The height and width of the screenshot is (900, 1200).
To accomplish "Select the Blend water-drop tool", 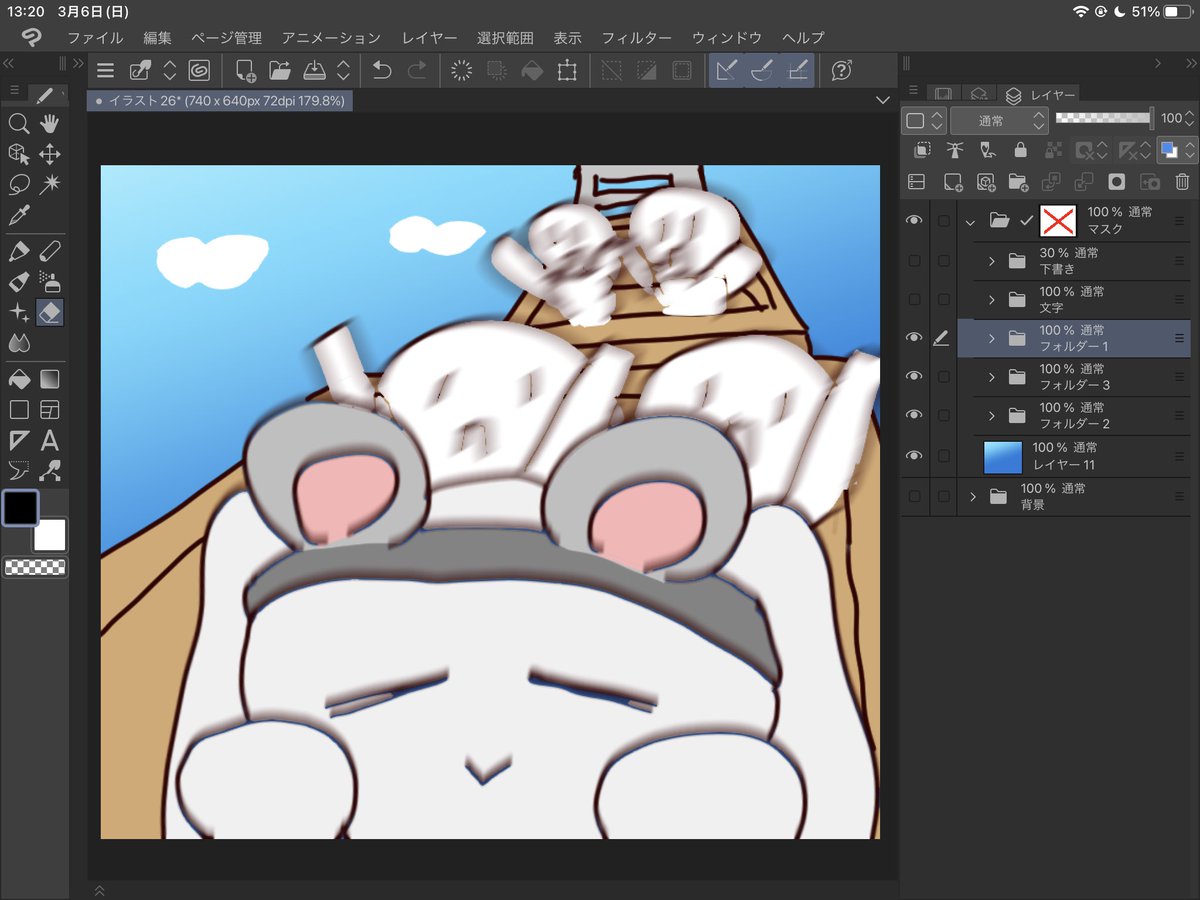I will (x=18, y=343).
